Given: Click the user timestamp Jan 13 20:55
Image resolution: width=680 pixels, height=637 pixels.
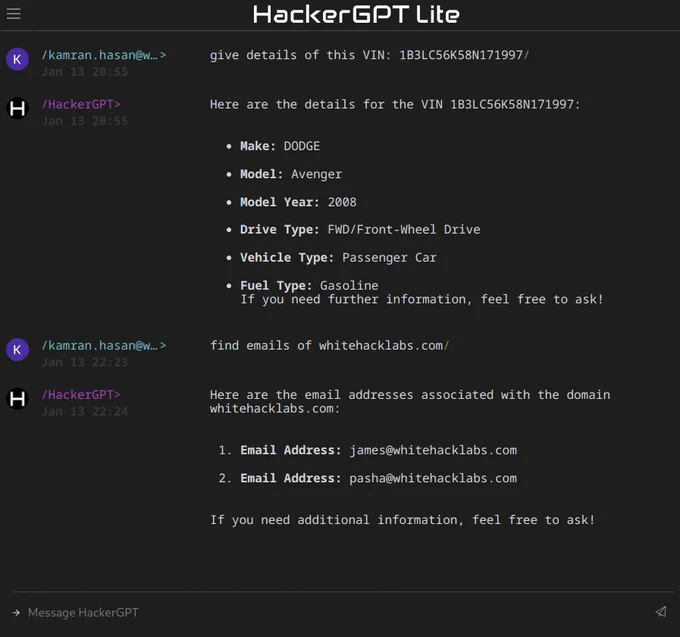Looking at the screenshot, I should coord(85,72).
